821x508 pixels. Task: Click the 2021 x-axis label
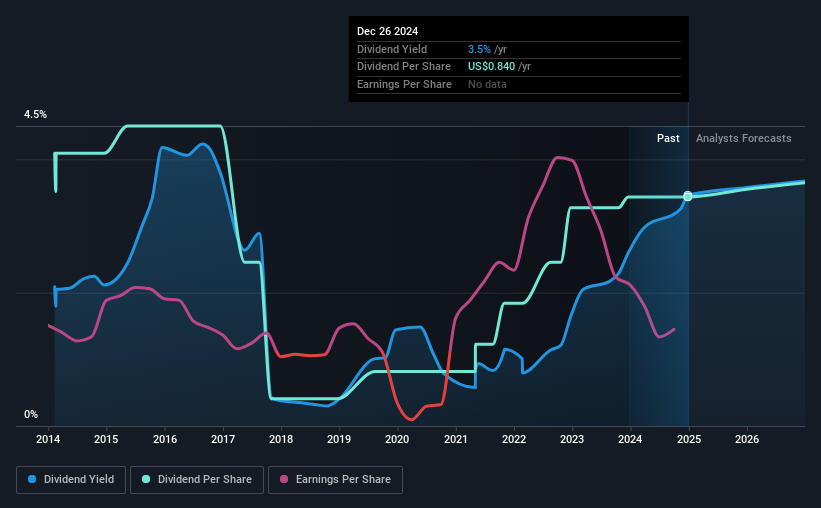456,439
